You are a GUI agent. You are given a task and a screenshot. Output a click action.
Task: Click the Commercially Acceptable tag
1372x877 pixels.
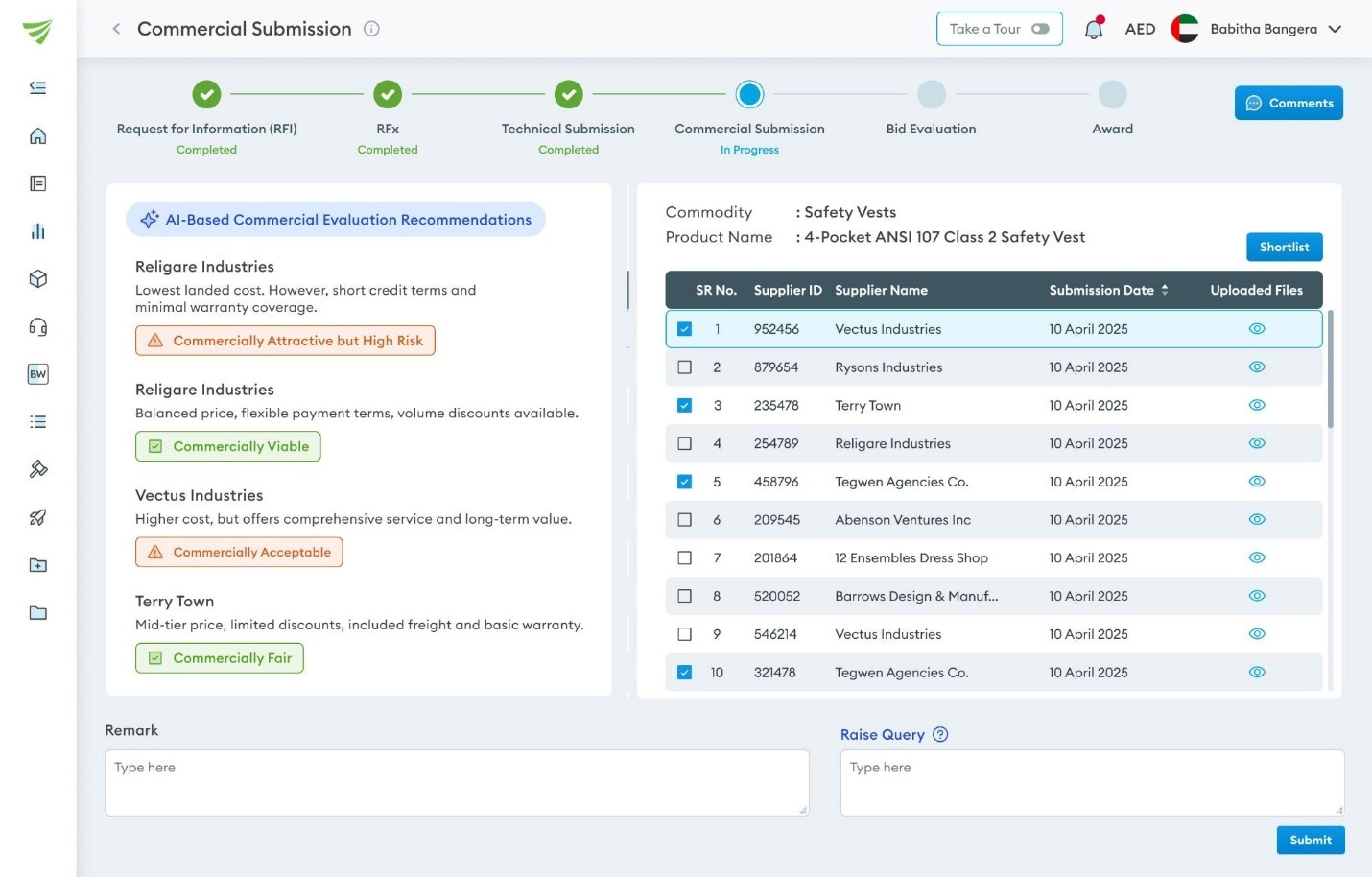pos(239,552)
